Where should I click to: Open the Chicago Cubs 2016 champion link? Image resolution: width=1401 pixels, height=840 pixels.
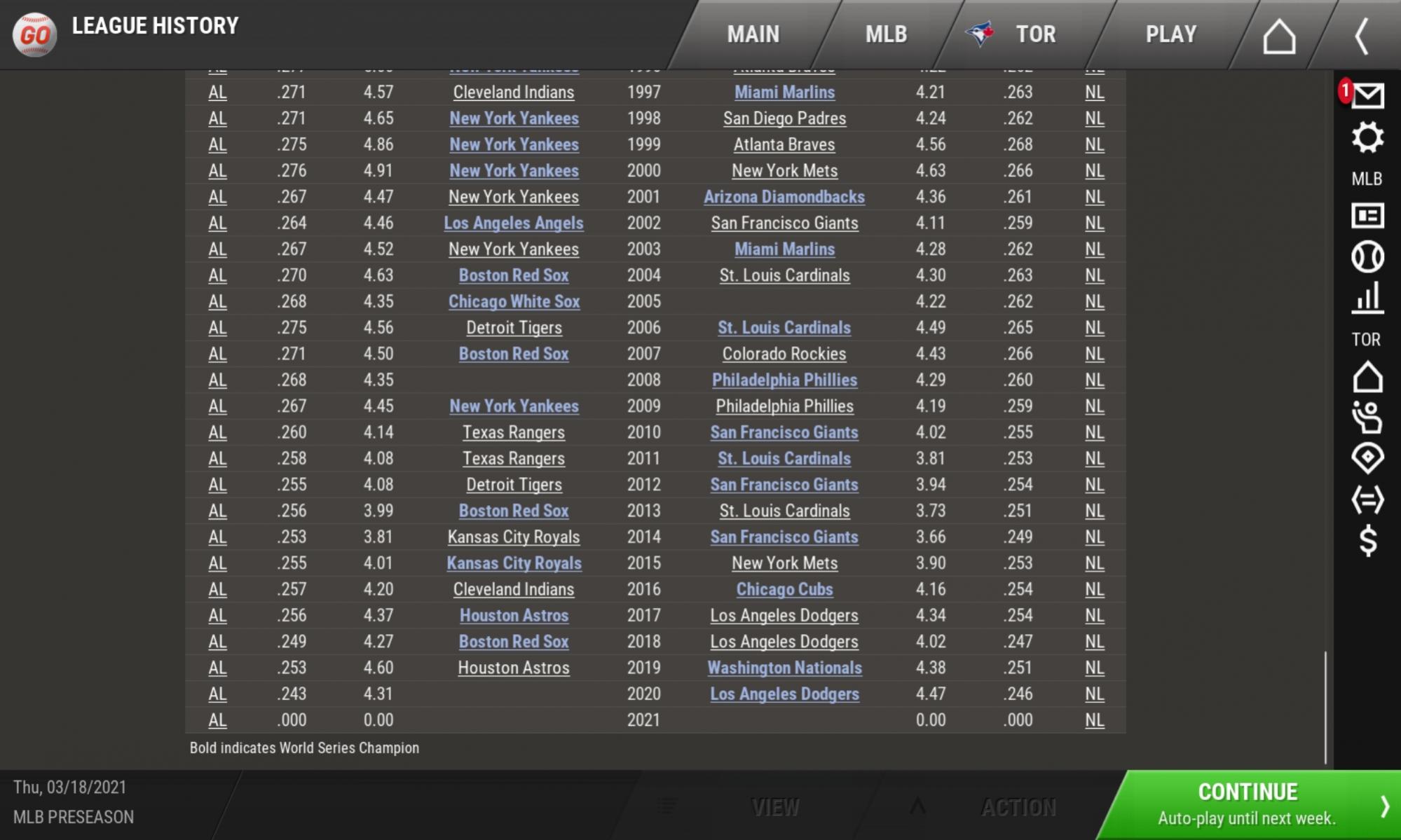click(784, 589)
